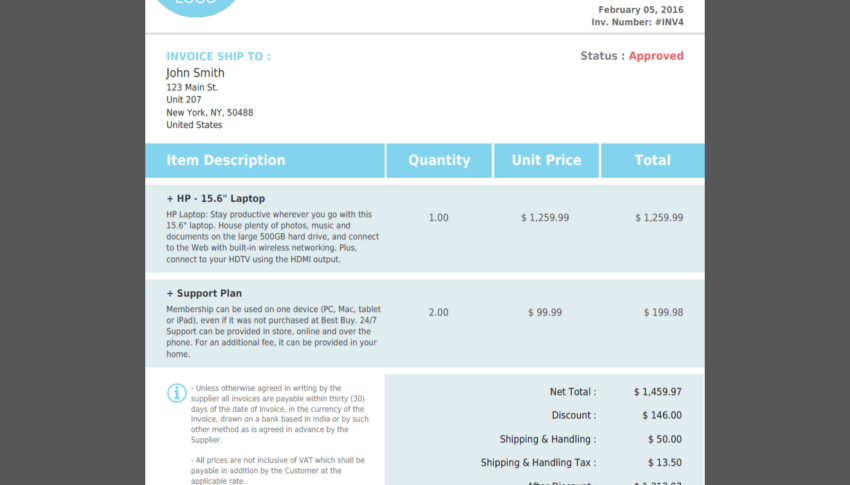Click unit price $ 99.99
850x485 pixels.
point(545,313)
